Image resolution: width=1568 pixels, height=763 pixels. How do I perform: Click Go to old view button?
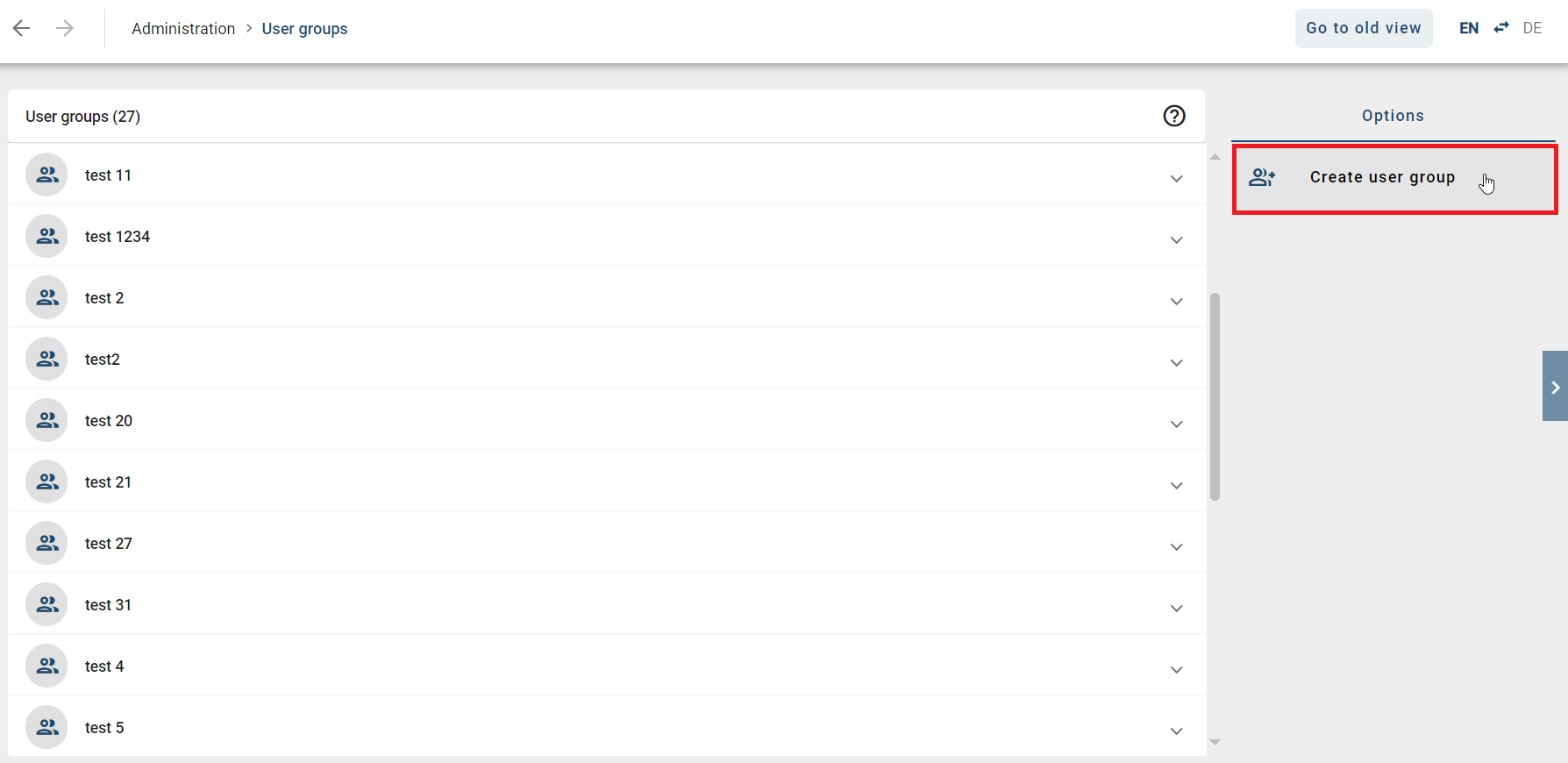(x=1364, y=28)
